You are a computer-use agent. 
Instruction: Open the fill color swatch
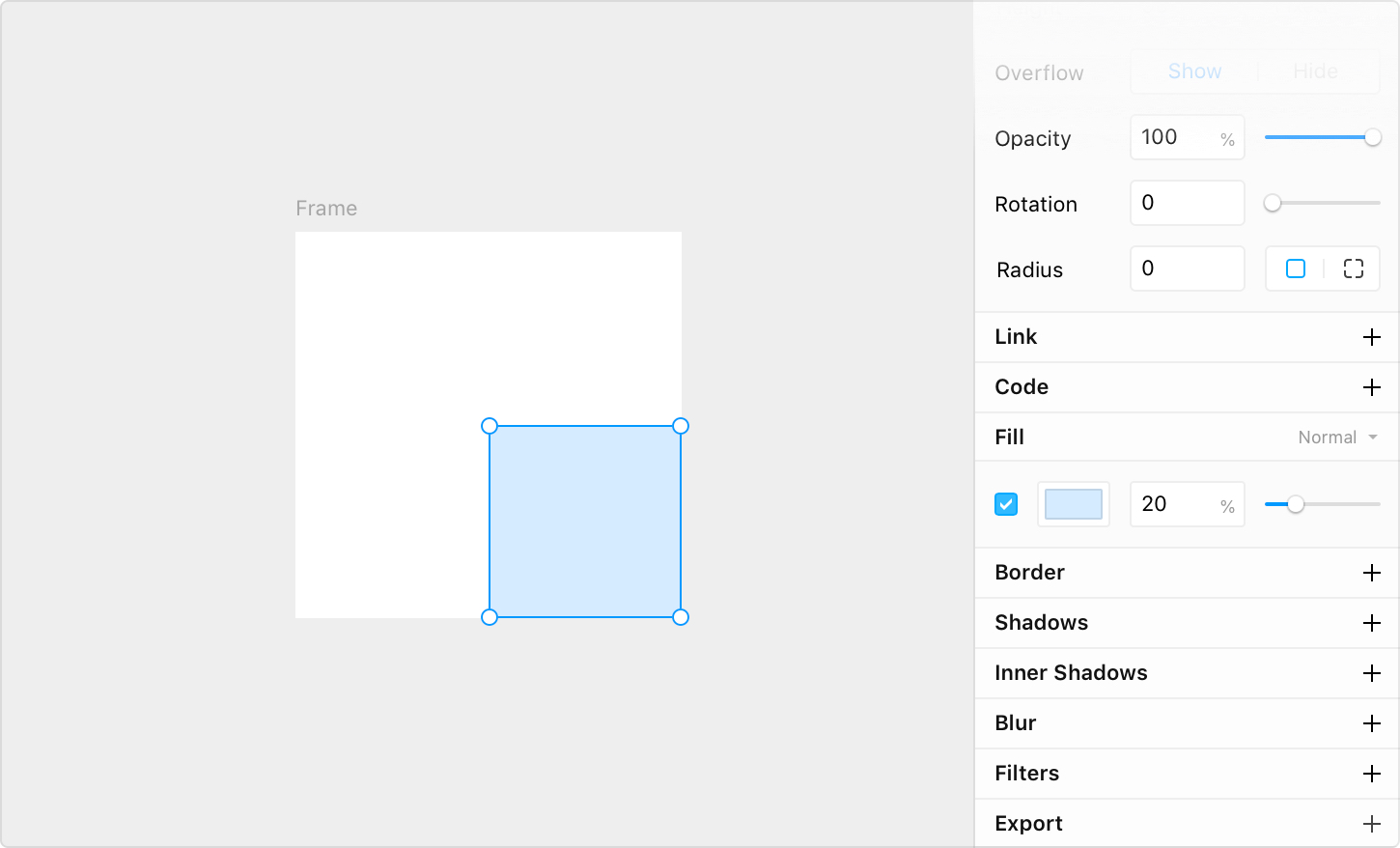tap(1073, 504)
